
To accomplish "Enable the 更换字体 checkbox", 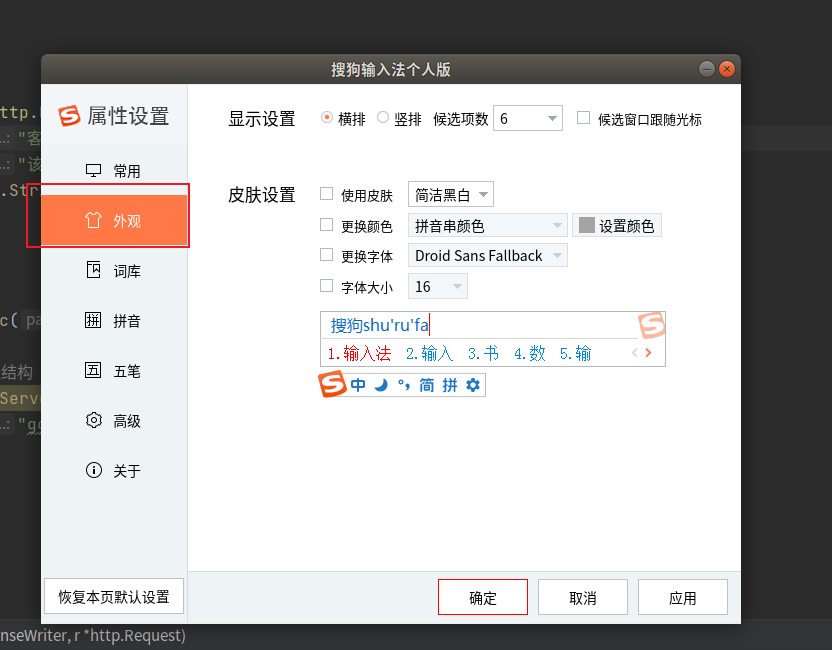I will (326, 255).
